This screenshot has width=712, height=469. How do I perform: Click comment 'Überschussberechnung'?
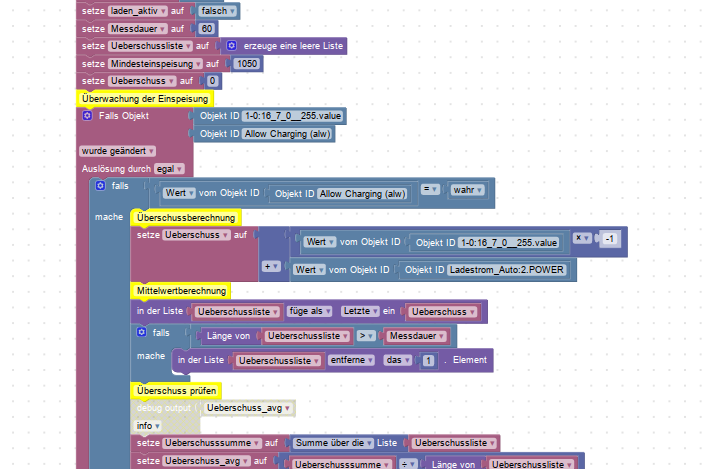click(x=186, y=217)
